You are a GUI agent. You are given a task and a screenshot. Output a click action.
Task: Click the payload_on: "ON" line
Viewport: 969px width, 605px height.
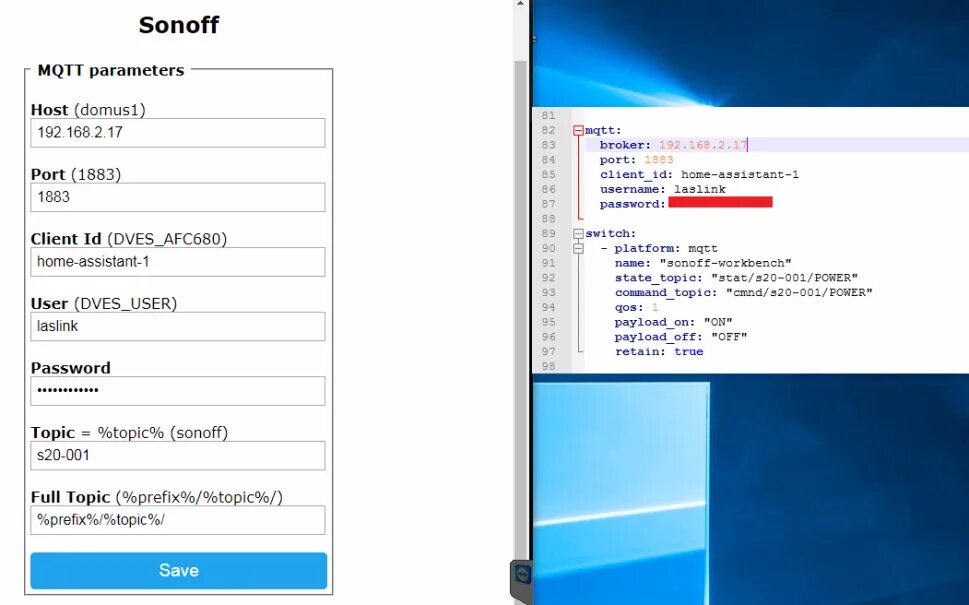(x=674, y=322)
